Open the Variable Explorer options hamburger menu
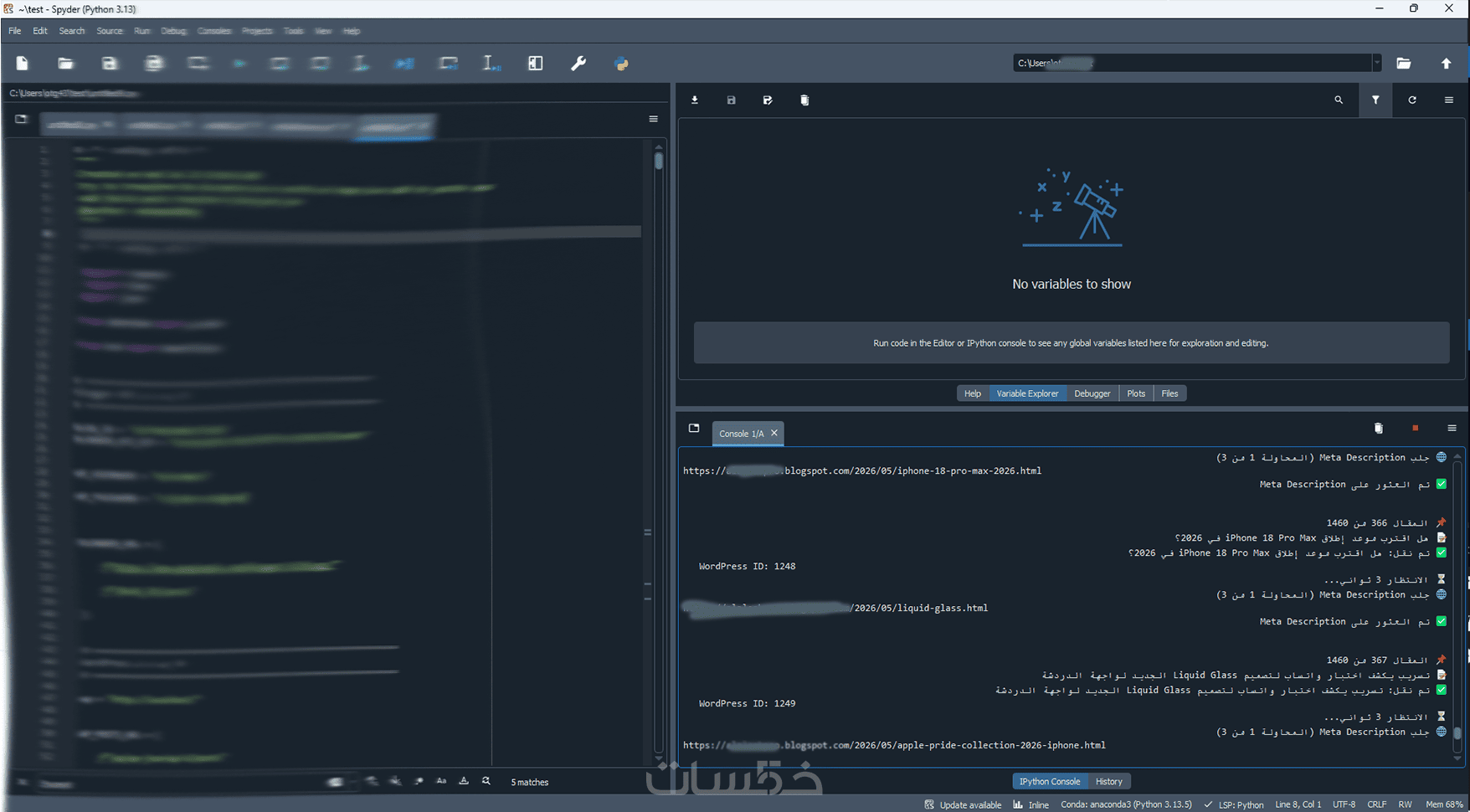 pyautogui.click(x=1449, y=100)
